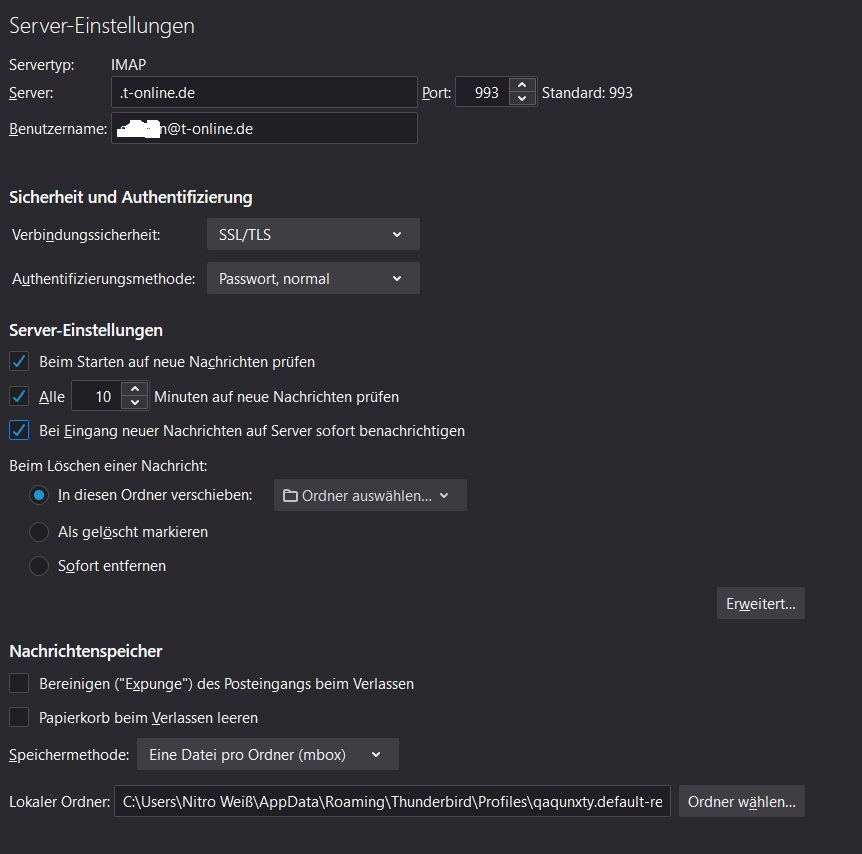Click folder icon in Ordner auswählen dropdown

(290, 496)
